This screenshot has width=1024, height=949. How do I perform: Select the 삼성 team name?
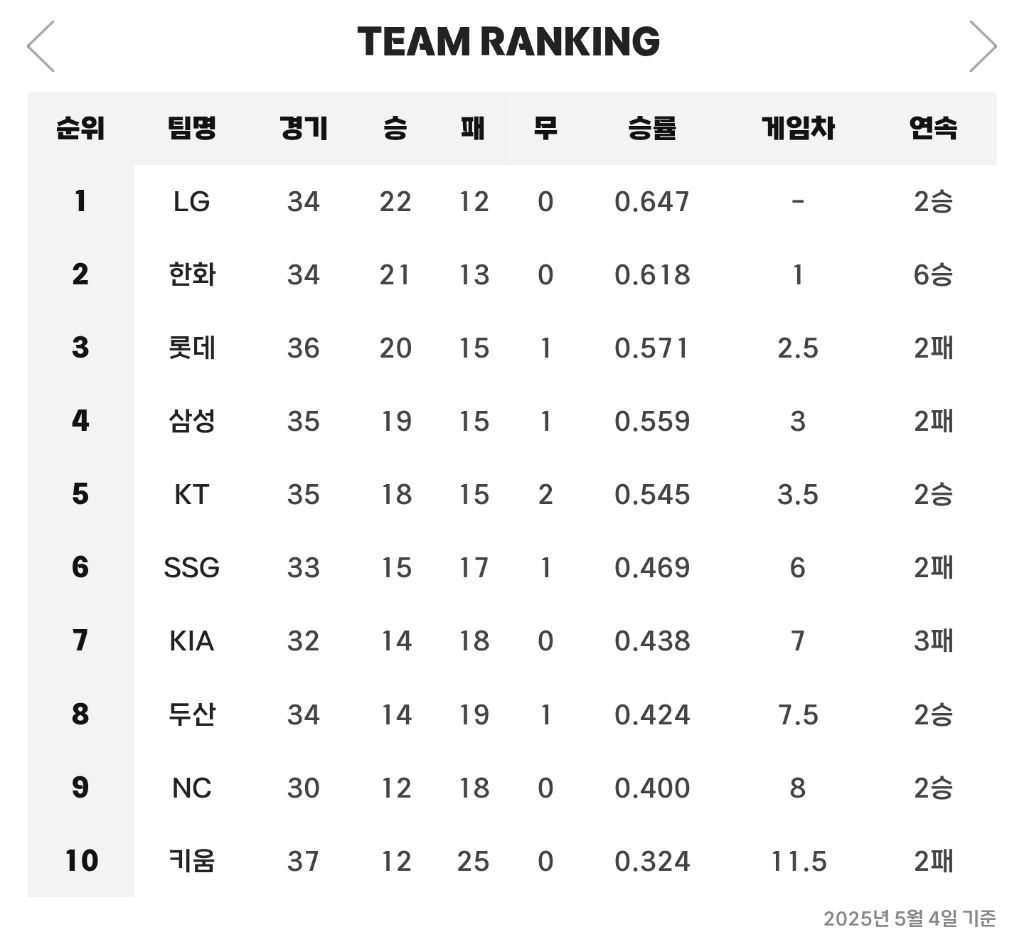click(x=191, y=421)
